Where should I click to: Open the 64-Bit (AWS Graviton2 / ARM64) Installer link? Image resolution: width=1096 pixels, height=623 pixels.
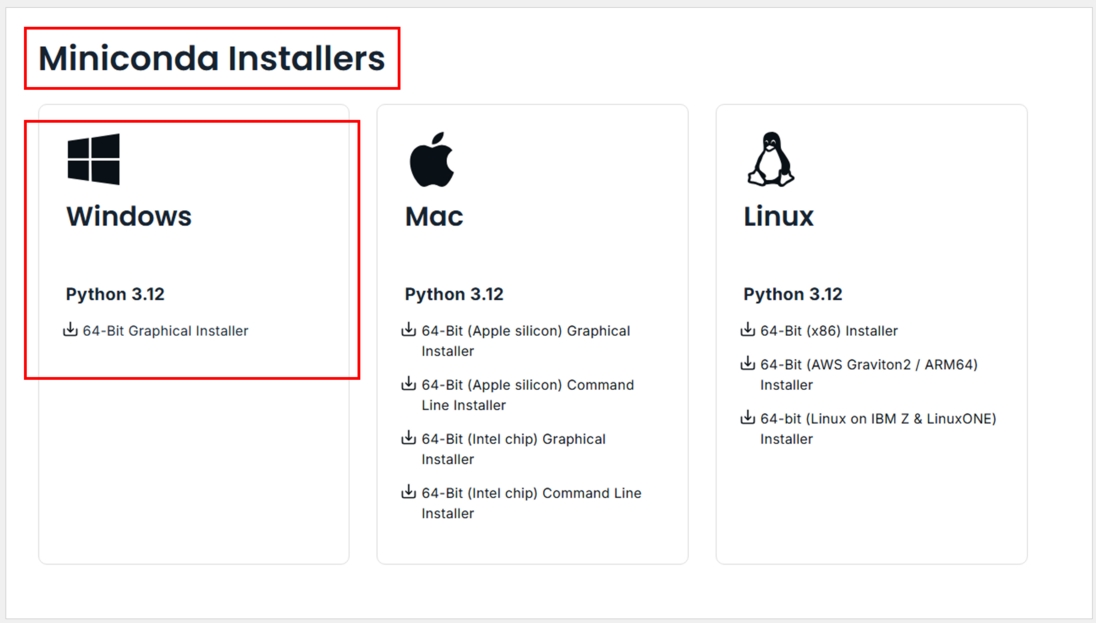(x=869, y=374)
